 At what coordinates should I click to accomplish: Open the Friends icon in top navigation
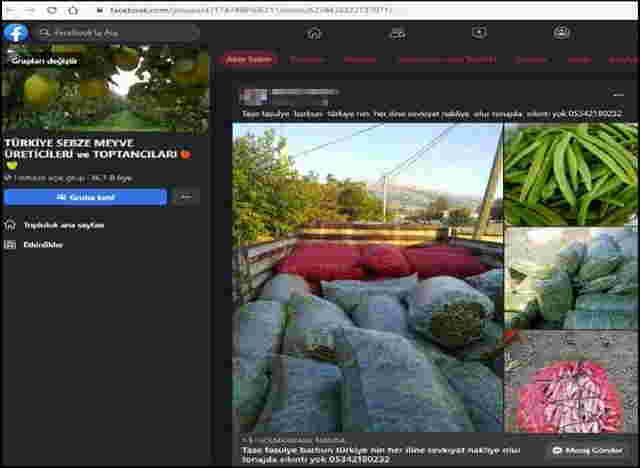pos(397,33)
